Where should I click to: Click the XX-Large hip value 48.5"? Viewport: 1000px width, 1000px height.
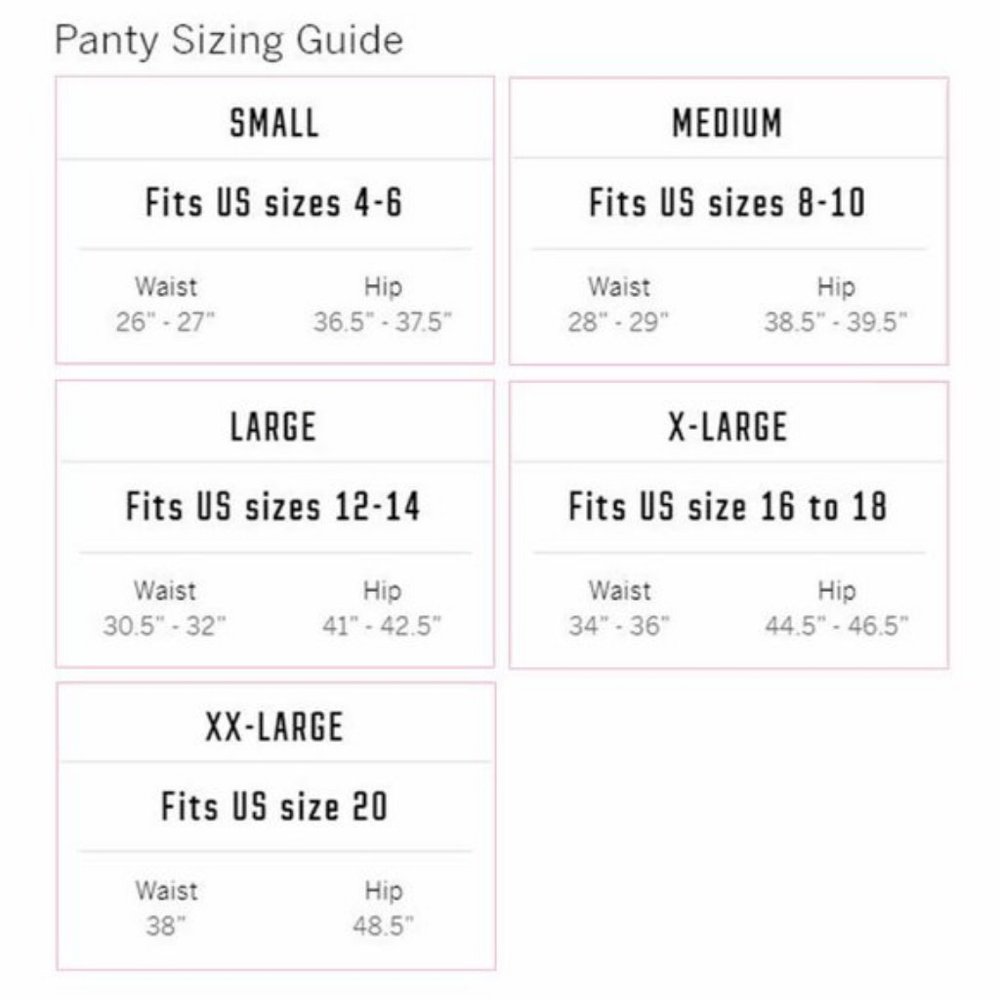coord(383,926)
